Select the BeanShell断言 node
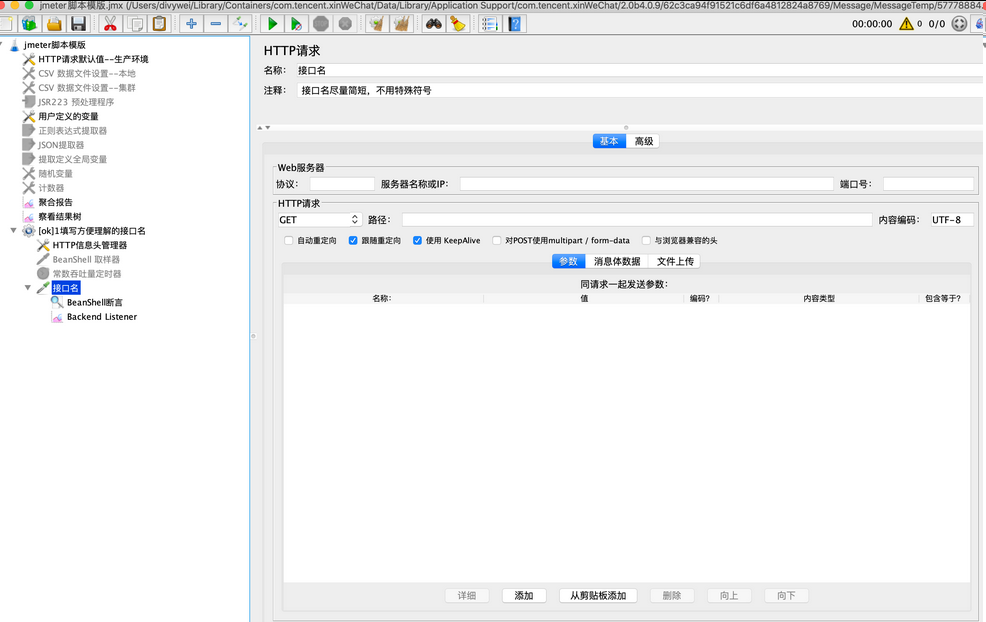Image resolution: width=986 pixels, height=622 pixels. click(x=95, y=303)
